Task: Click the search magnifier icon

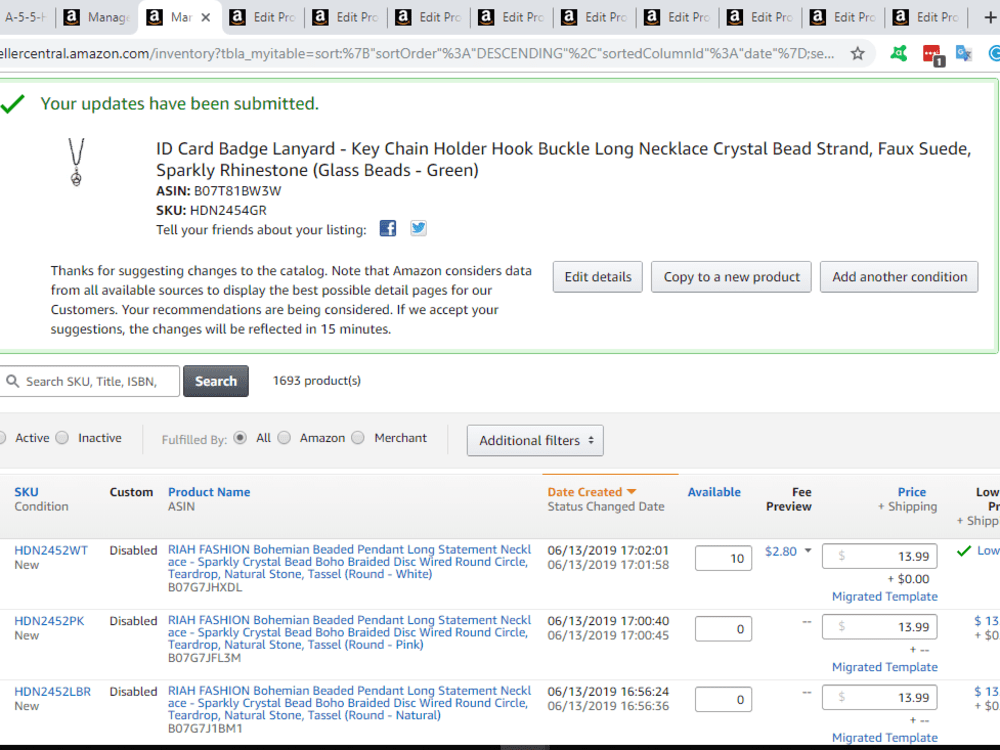Action: coord(12,381)
